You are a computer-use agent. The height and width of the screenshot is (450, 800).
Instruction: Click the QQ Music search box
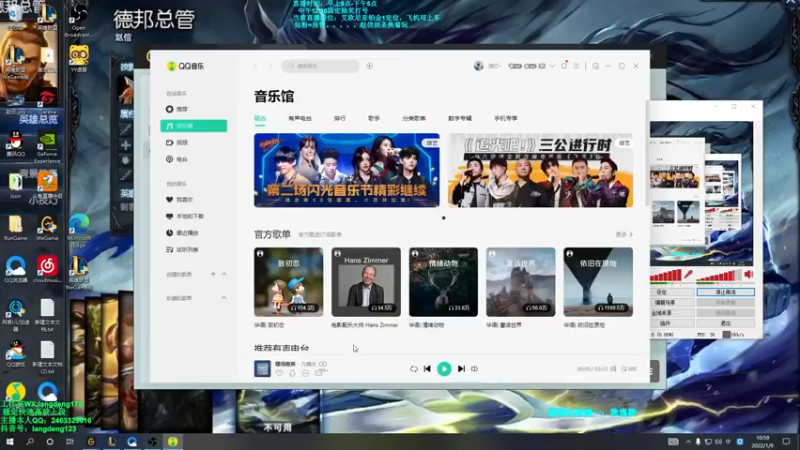point(320,66)
